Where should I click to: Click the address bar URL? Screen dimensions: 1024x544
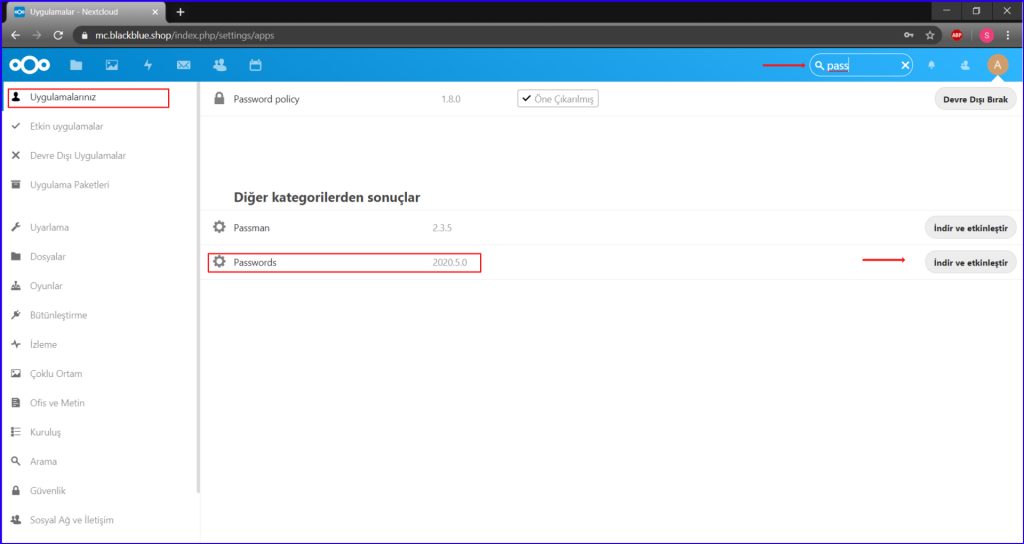pos(185,35)
